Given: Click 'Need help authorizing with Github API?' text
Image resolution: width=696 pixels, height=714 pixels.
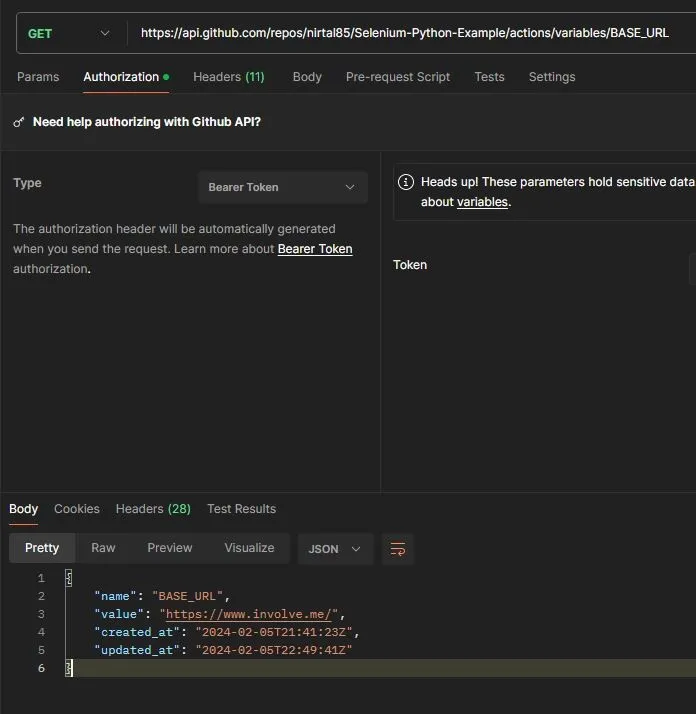Looking at the screenshot, I should [x=147, y=122].
